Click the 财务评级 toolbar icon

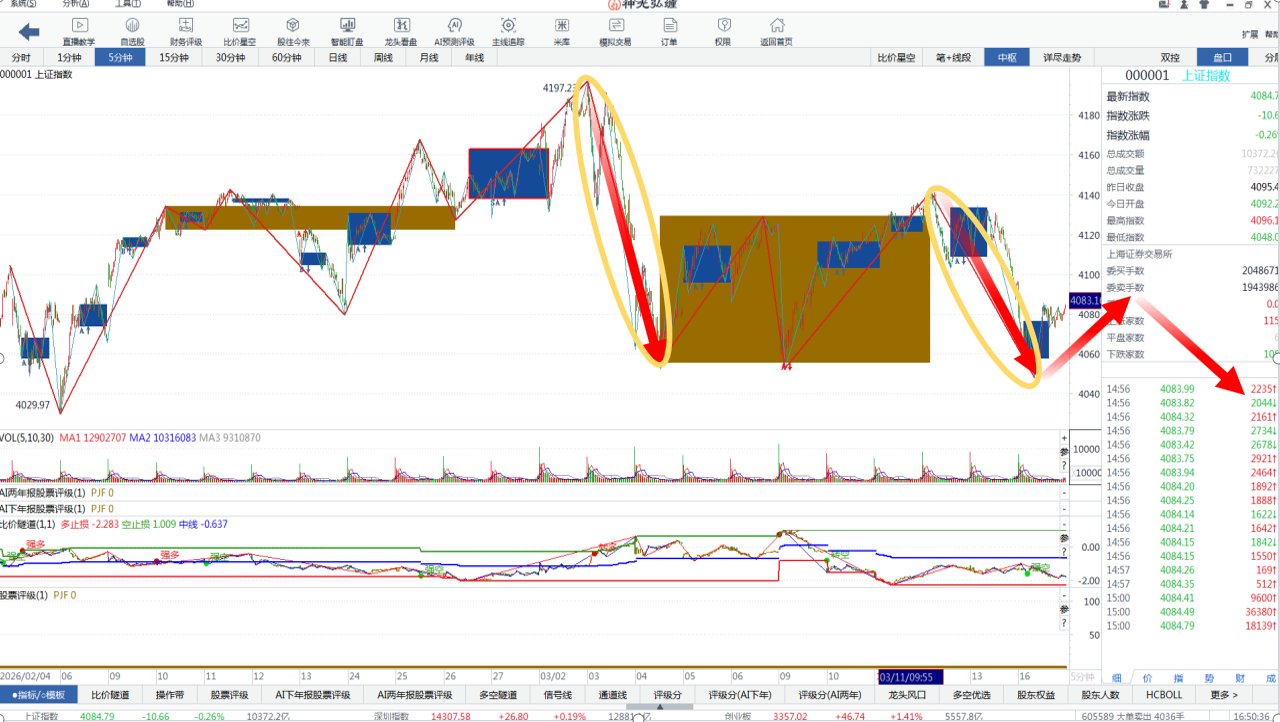pyautogui.click(x=186, y=31)
